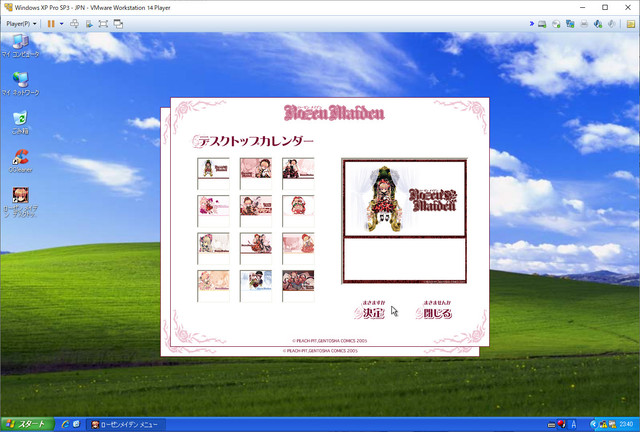Choose the first calendar thumbnail in row two
The image size is (640, 432).
[213, 211]
